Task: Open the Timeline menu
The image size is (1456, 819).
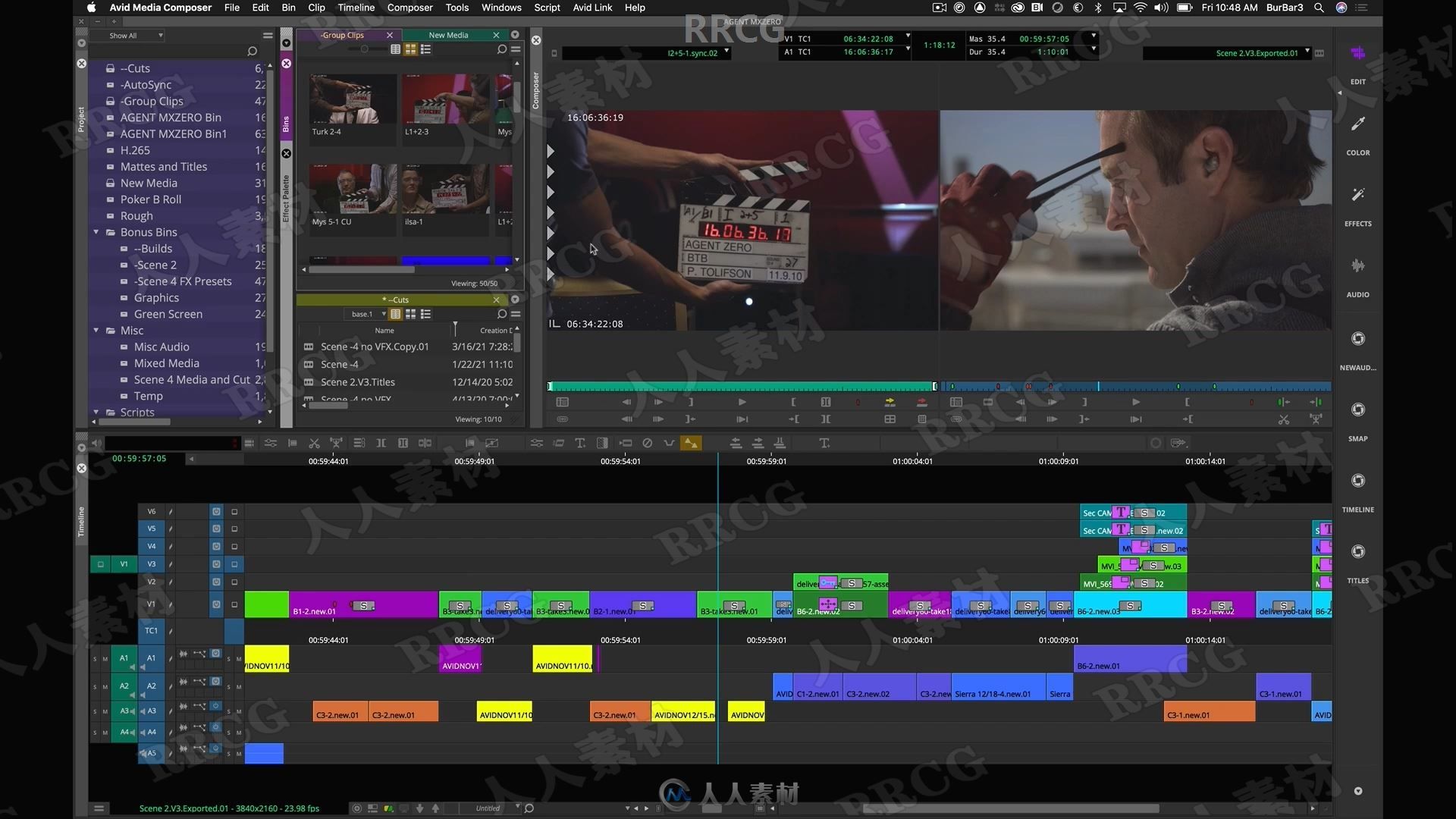Action: point(356,8)
